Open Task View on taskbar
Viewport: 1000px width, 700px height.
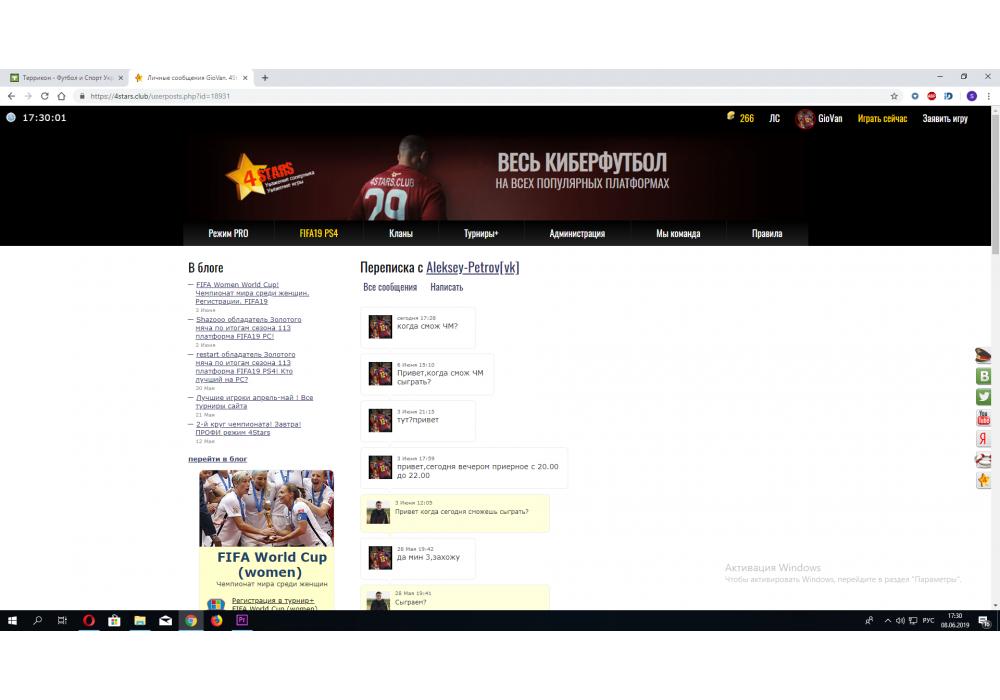(x=62, y=620)
